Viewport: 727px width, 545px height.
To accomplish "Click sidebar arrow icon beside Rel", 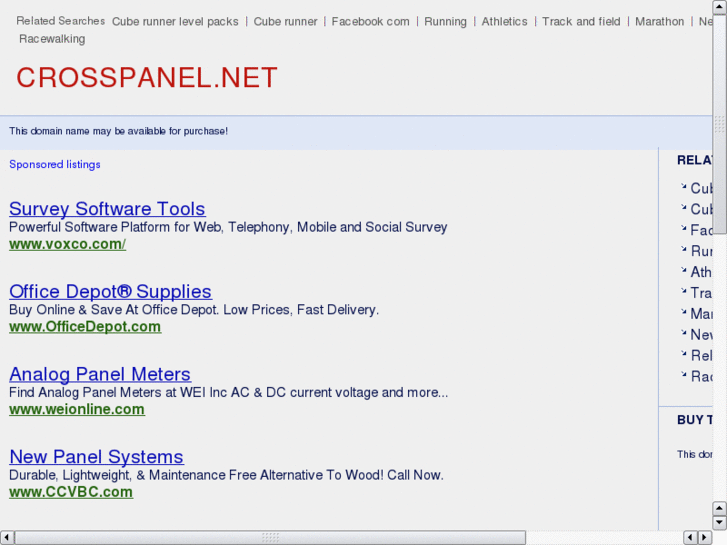I will coord(683,353).
